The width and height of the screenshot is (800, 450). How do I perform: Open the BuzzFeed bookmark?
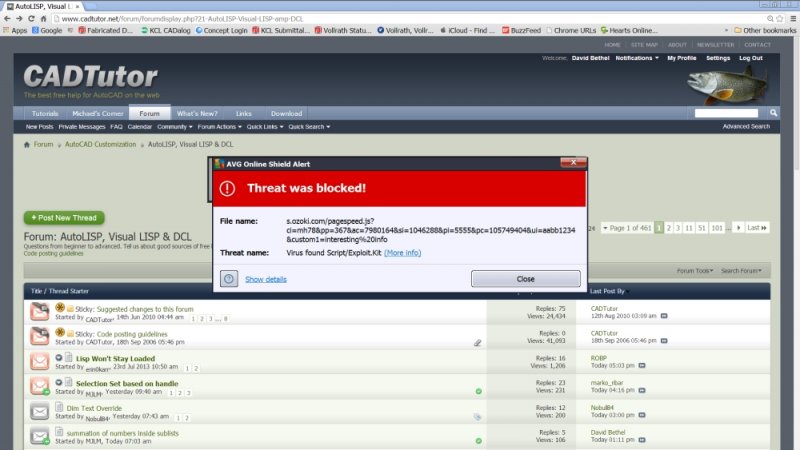(521, 30)
